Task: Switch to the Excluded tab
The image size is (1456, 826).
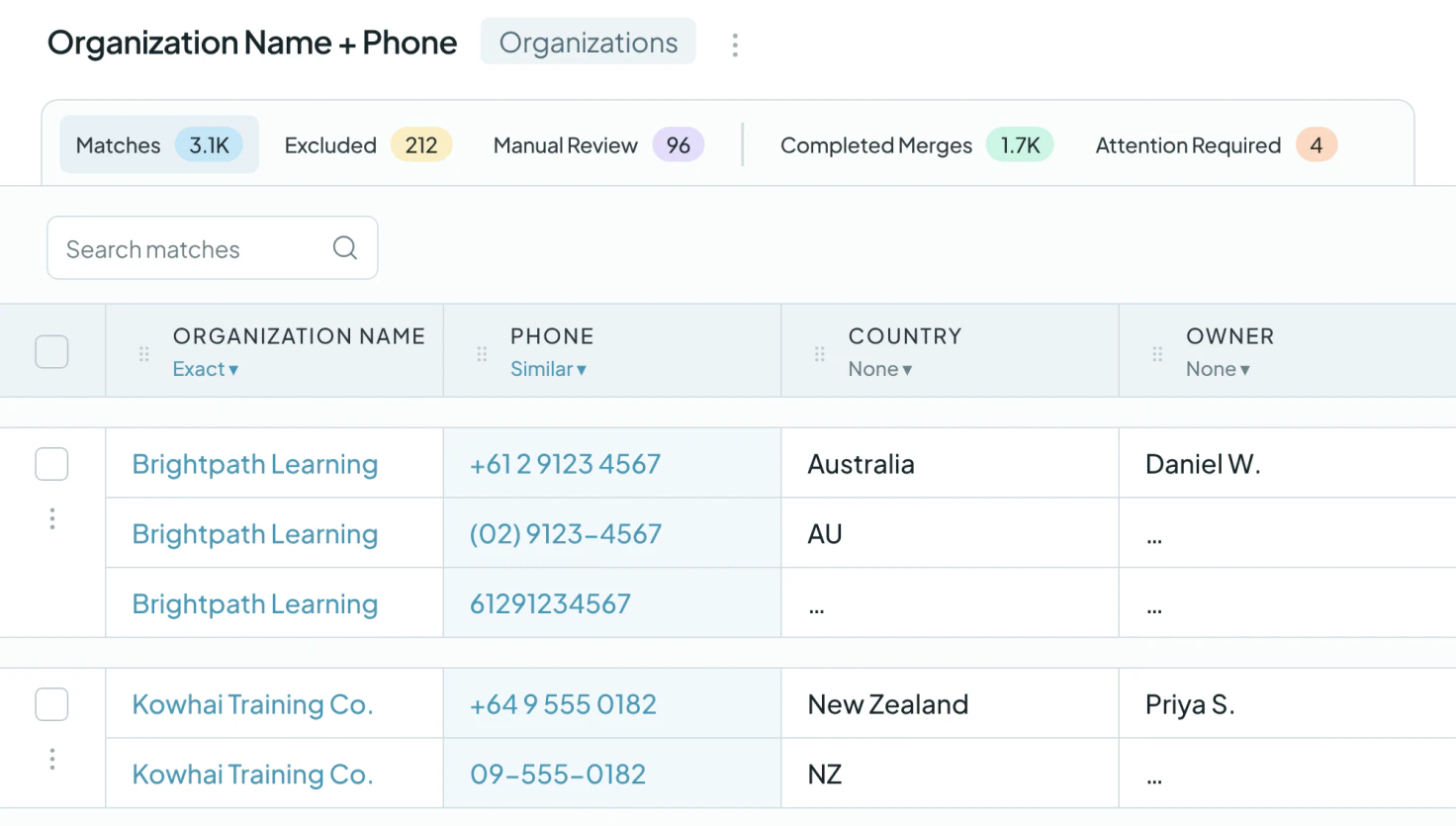Action: (x=367, y=144)
